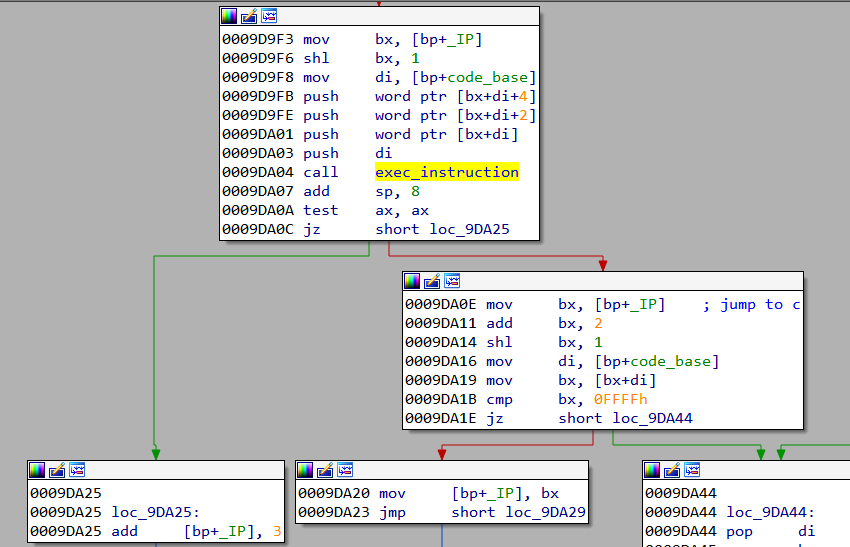The width and height of the screenshot is (850, 547).
Task: Click the pencil edit icon of block loc_9DA44
Action: [672, 470]
